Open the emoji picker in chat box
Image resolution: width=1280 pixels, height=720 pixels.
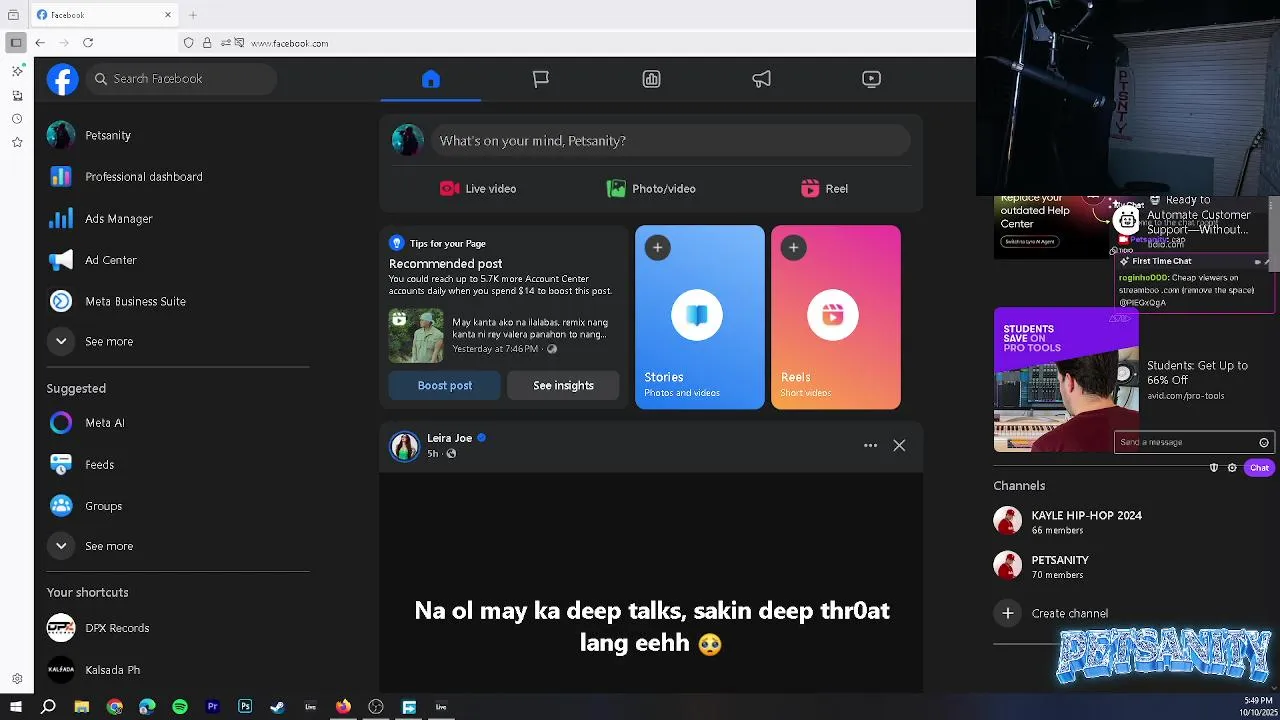1264,442
